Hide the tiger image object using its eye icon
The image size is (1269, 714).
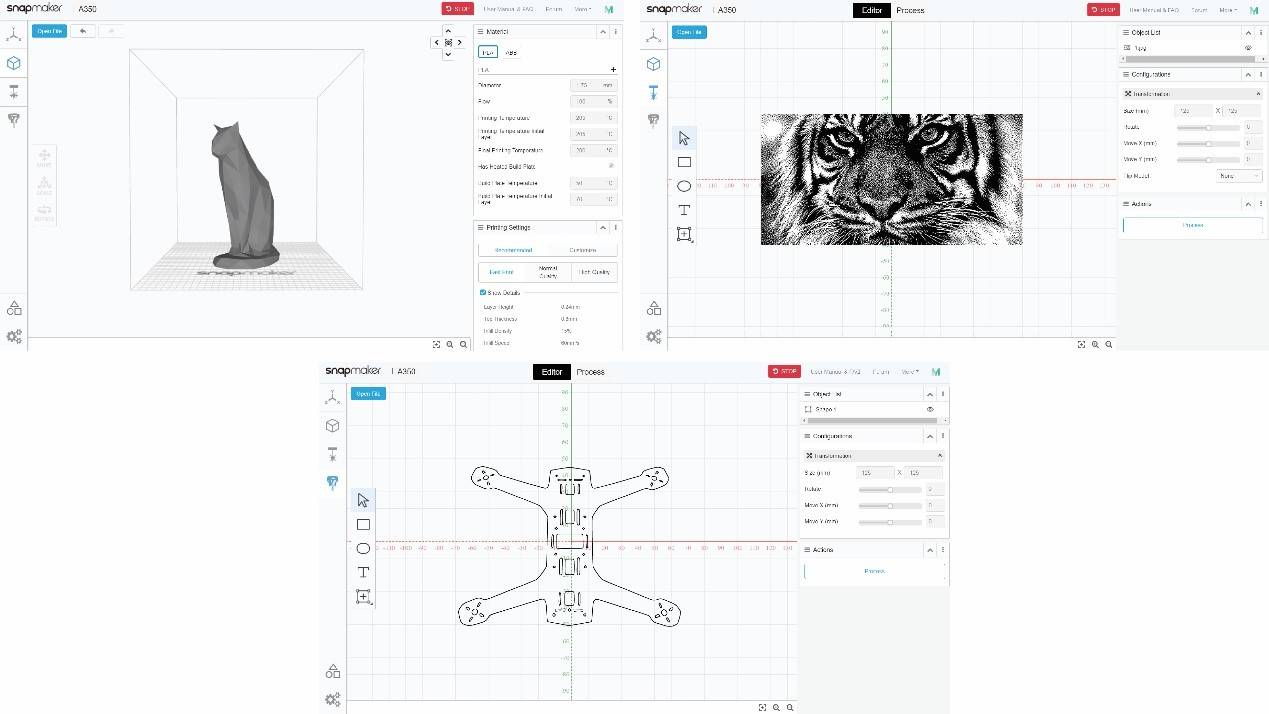1248,48
